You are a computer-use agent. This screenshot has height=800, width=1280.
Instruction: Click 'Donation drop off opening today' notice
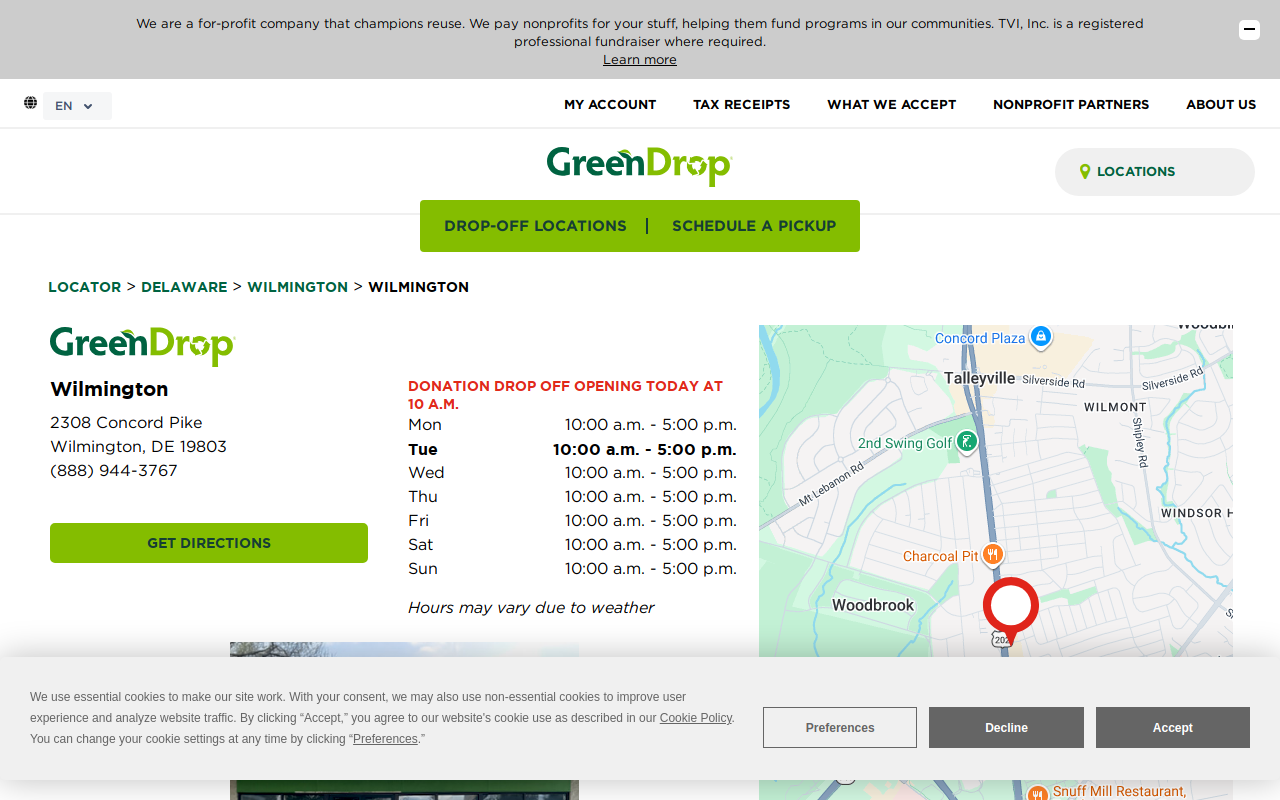pos(566,395)
